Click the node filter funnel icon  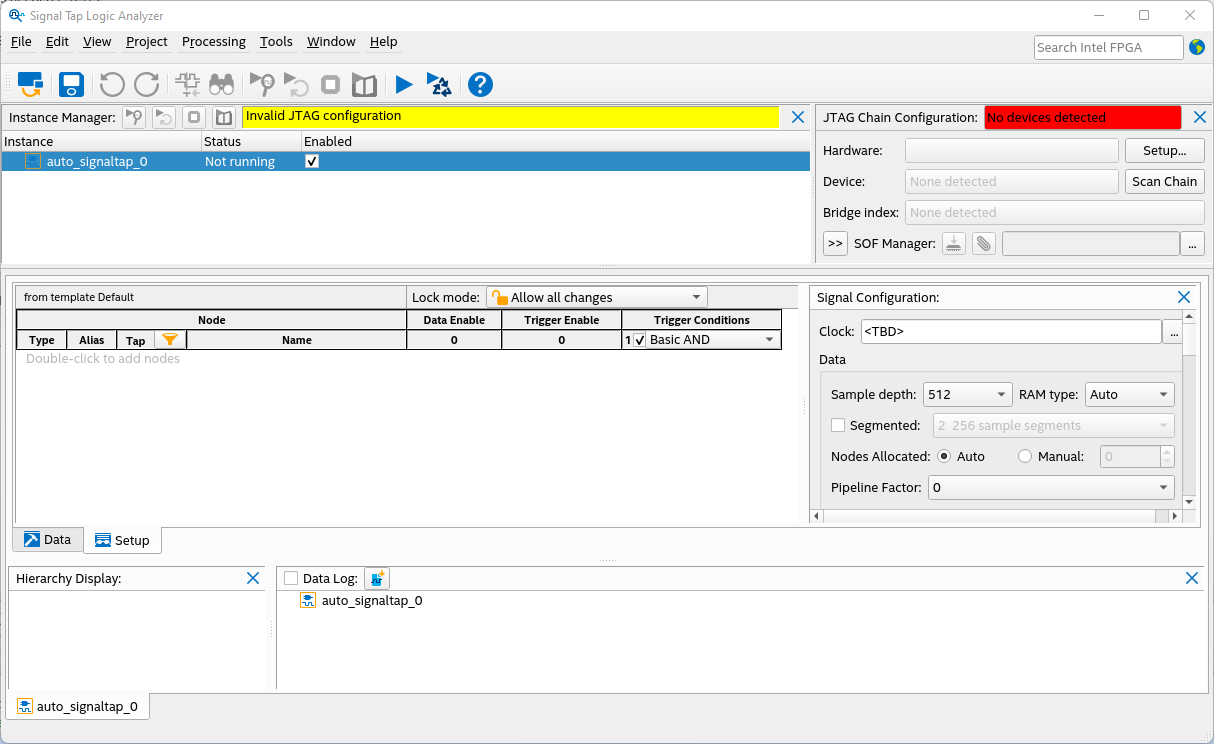click(x=170, y=340)
